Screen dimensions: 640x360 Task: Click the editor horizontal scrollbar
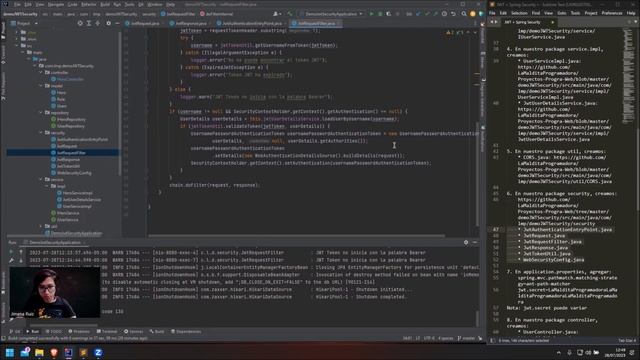pyautogui.click(x=296, y=236)
